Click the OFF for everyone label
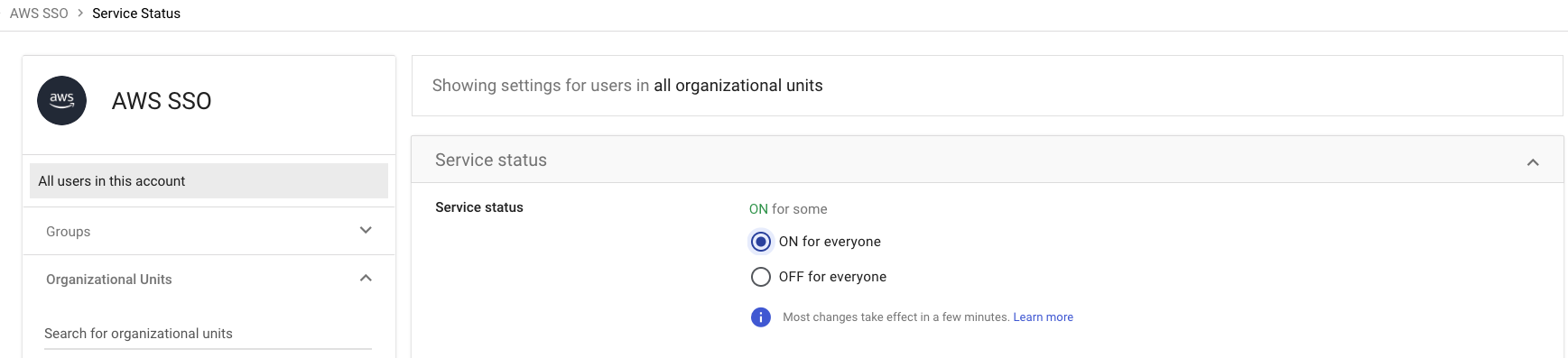1568x358 pixels. click(x=832, y=277)
